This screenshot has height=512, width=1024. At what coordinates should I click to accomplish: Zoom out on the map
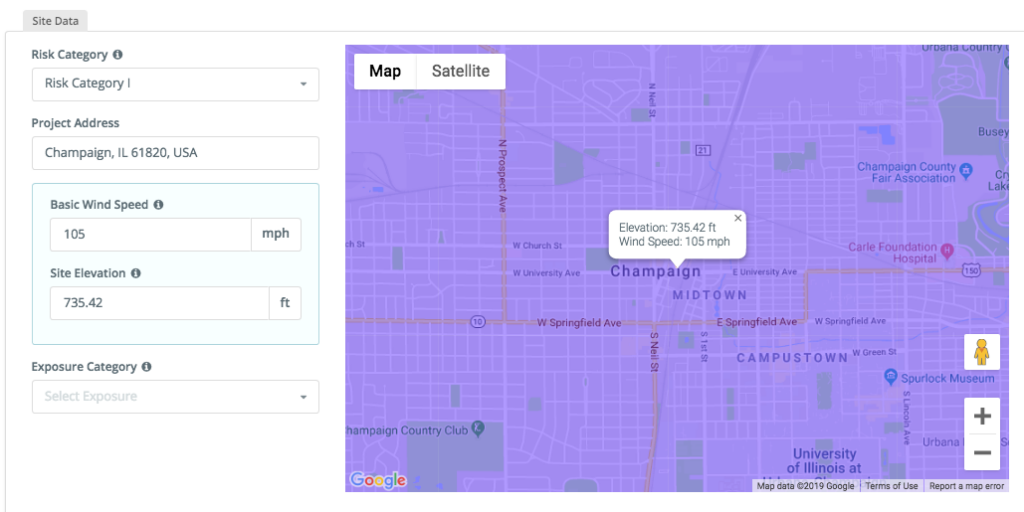tap(981, 453)
